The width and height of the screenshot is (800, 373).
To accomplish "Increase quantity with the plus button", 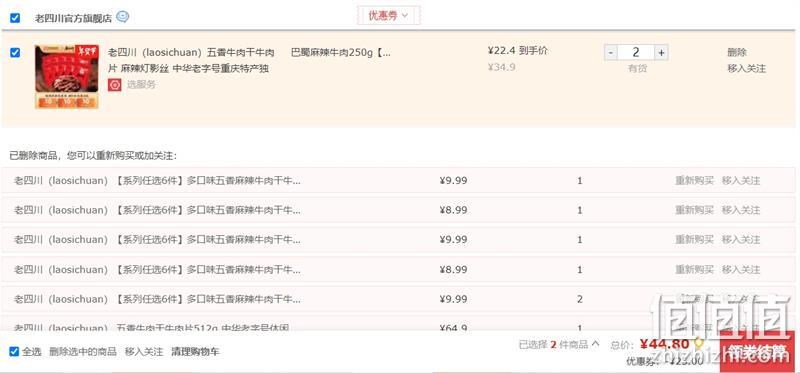I will (661, 53).
